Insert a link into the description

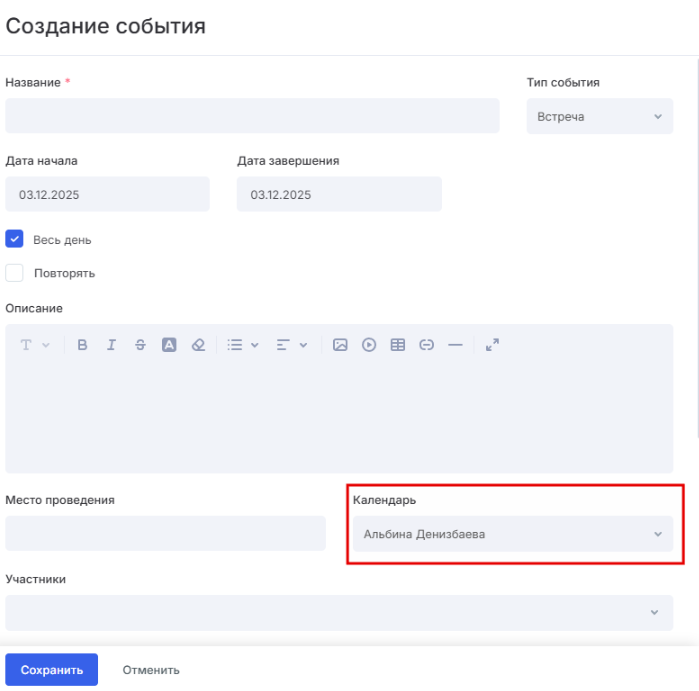coord(427,345)
